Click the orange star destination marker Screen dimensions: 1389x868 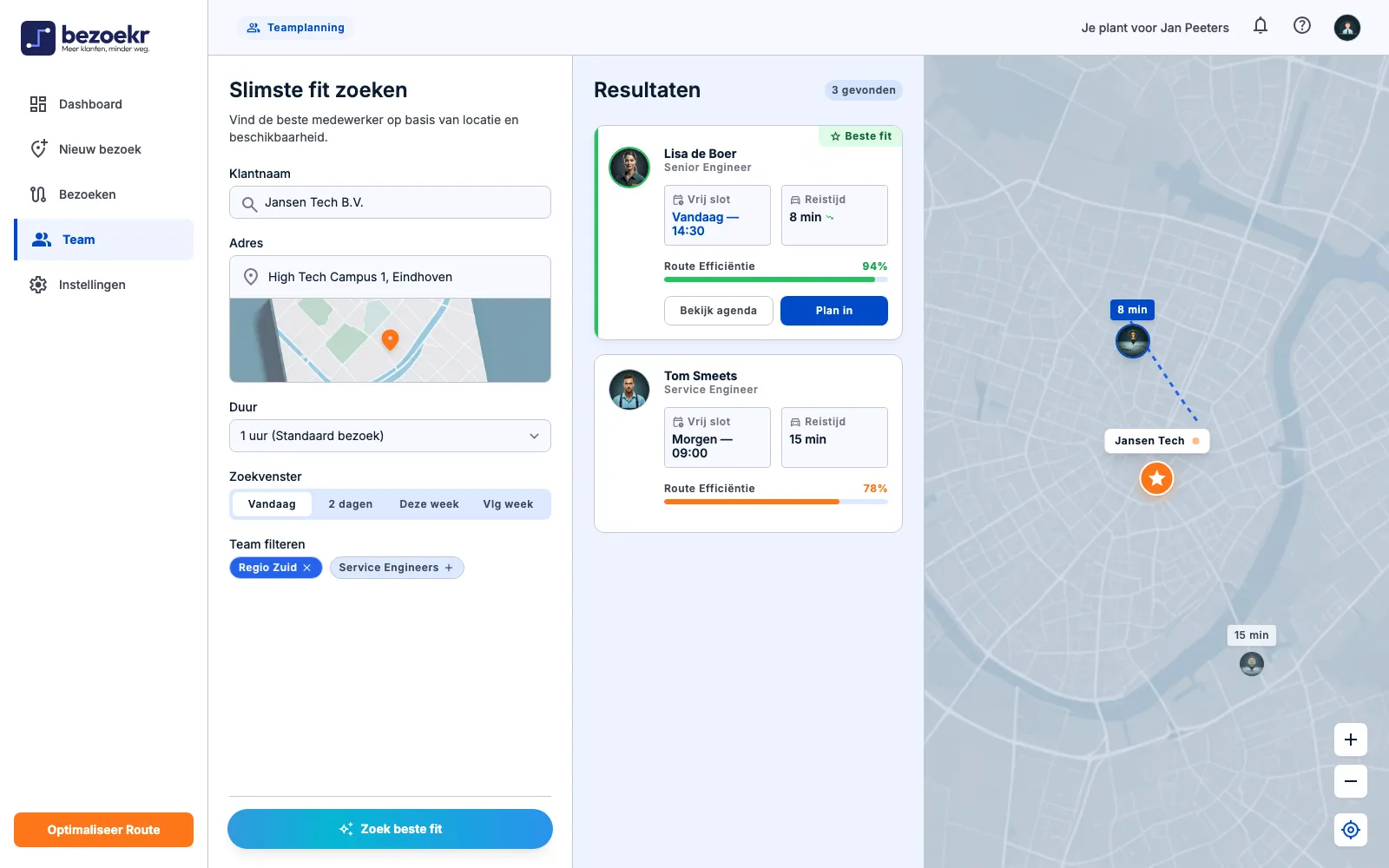1156,478
